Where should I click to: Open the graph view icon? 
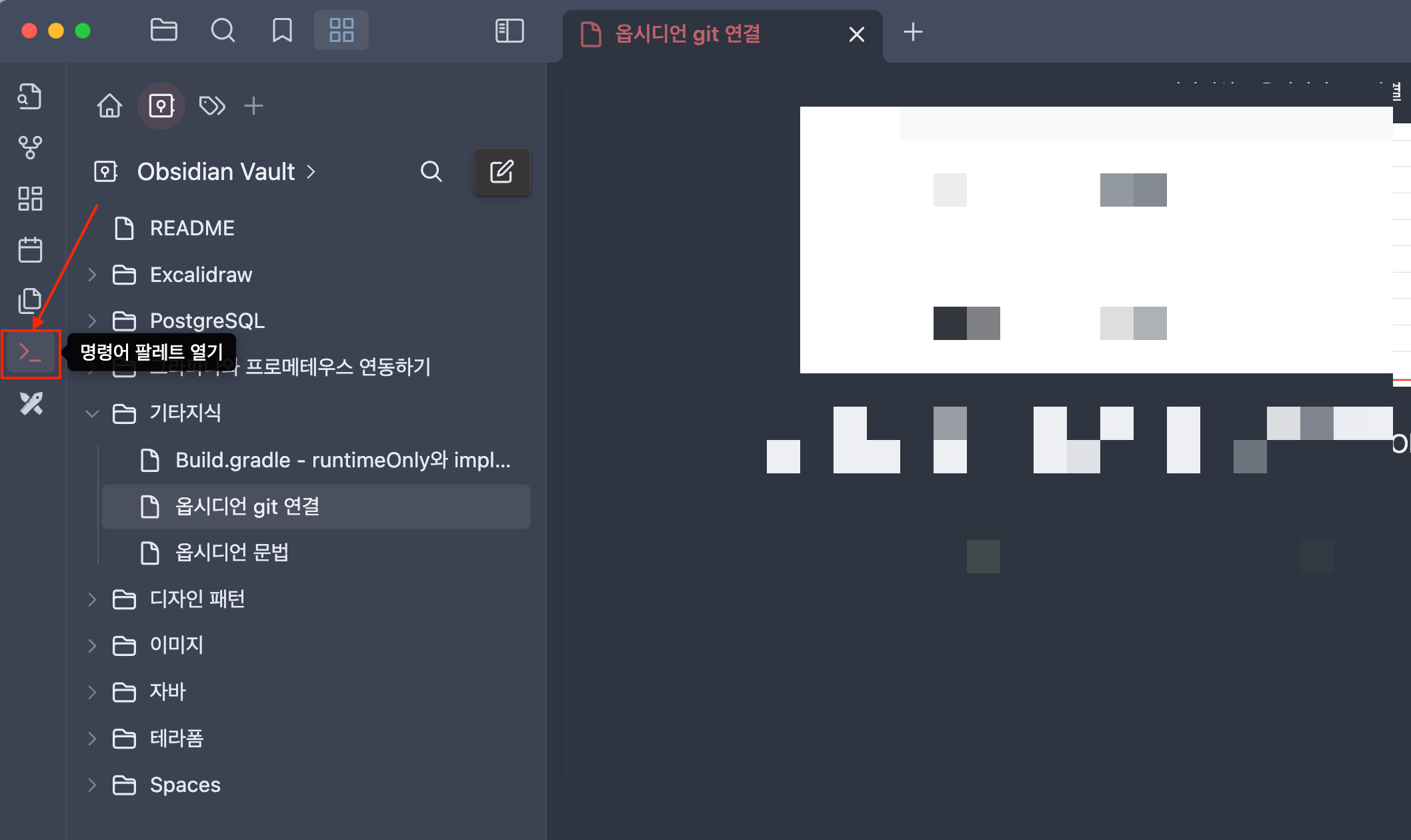tap(30, 147)
